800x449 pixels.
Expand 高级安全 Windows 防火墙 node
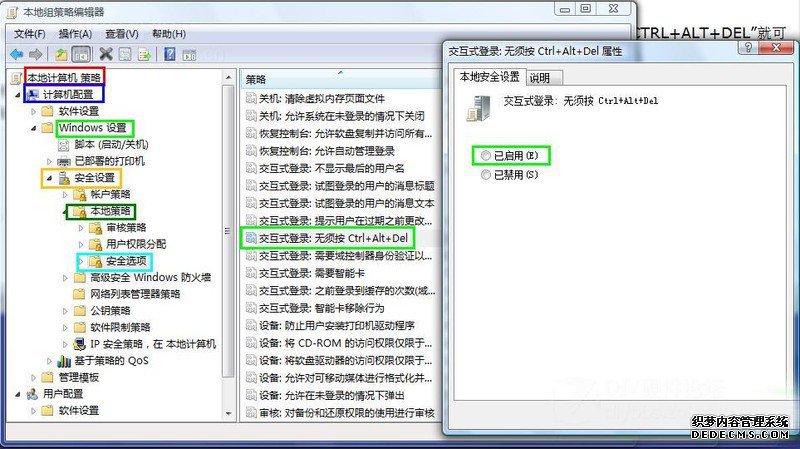pos(65,278)
